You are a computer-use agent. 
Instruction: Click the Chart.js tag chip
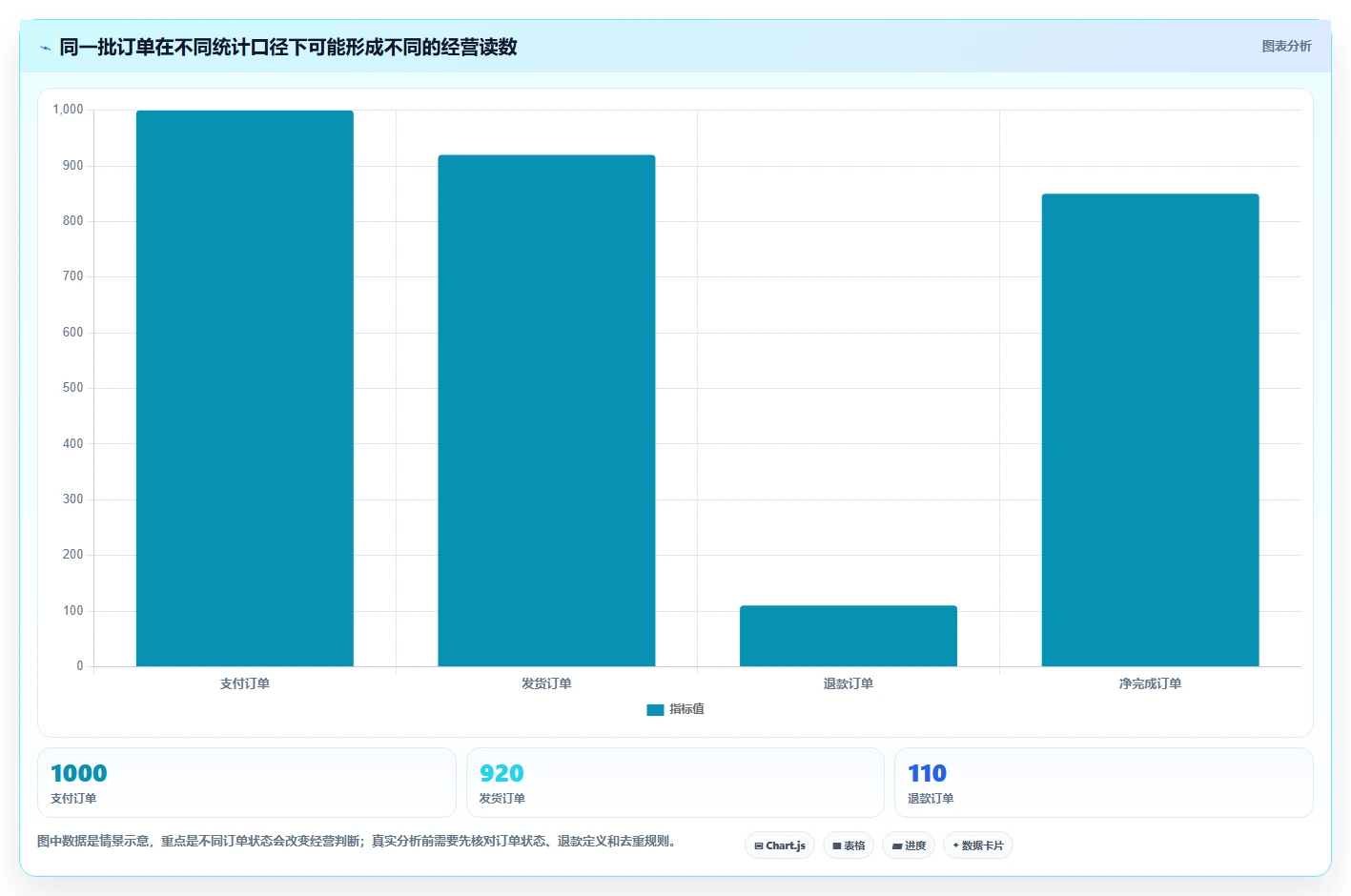(779, 845)
